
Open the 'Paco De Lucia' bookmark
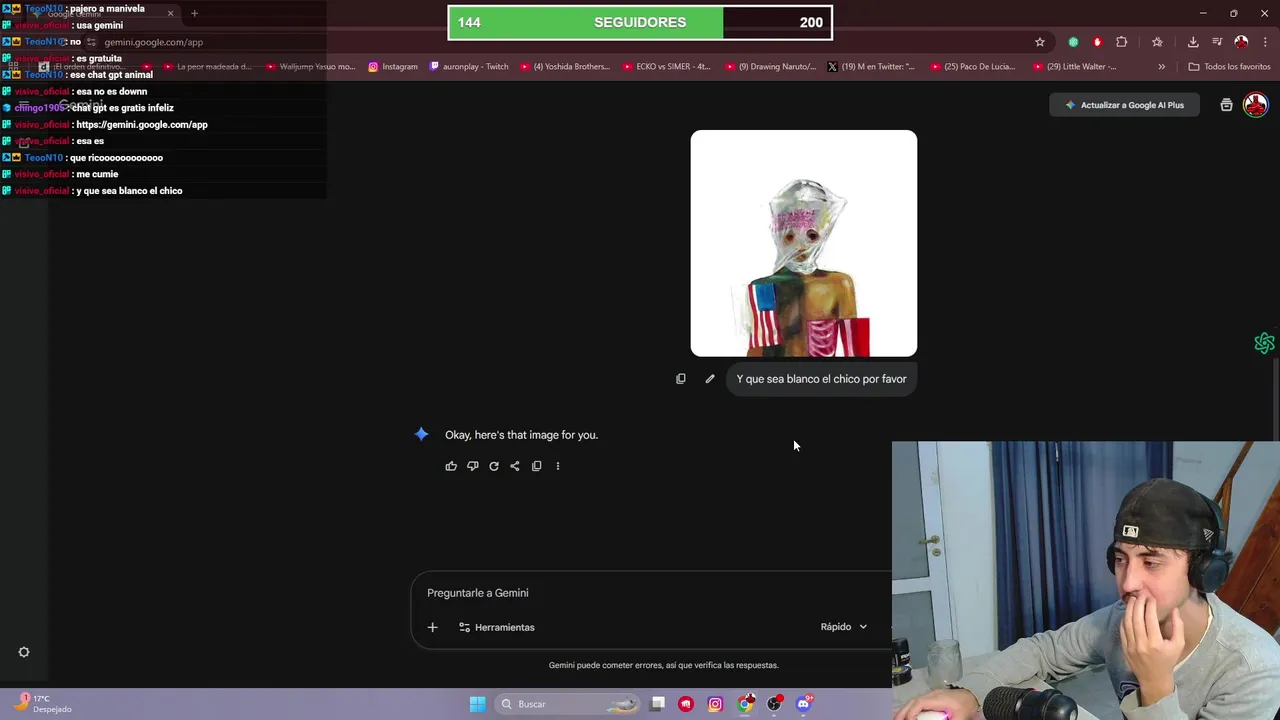973,67
